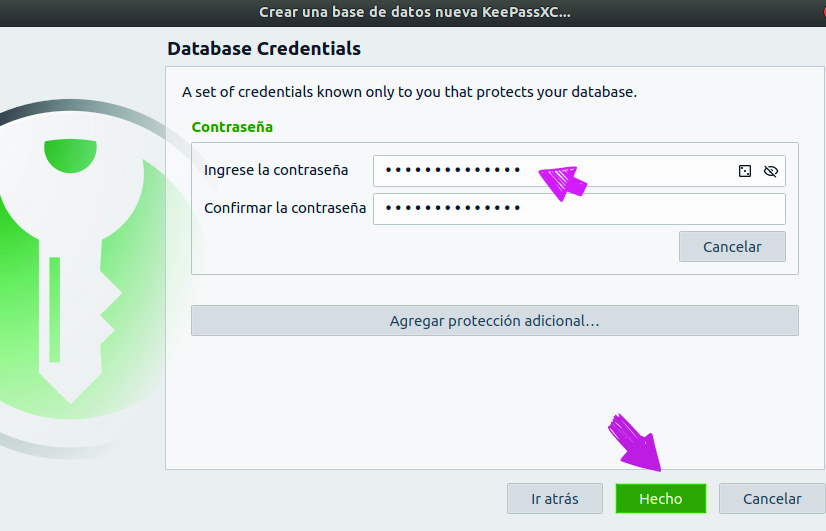This screenshot has width=826, height=531.
Task: Click the credentials description sentence
Action: point(409,92)
